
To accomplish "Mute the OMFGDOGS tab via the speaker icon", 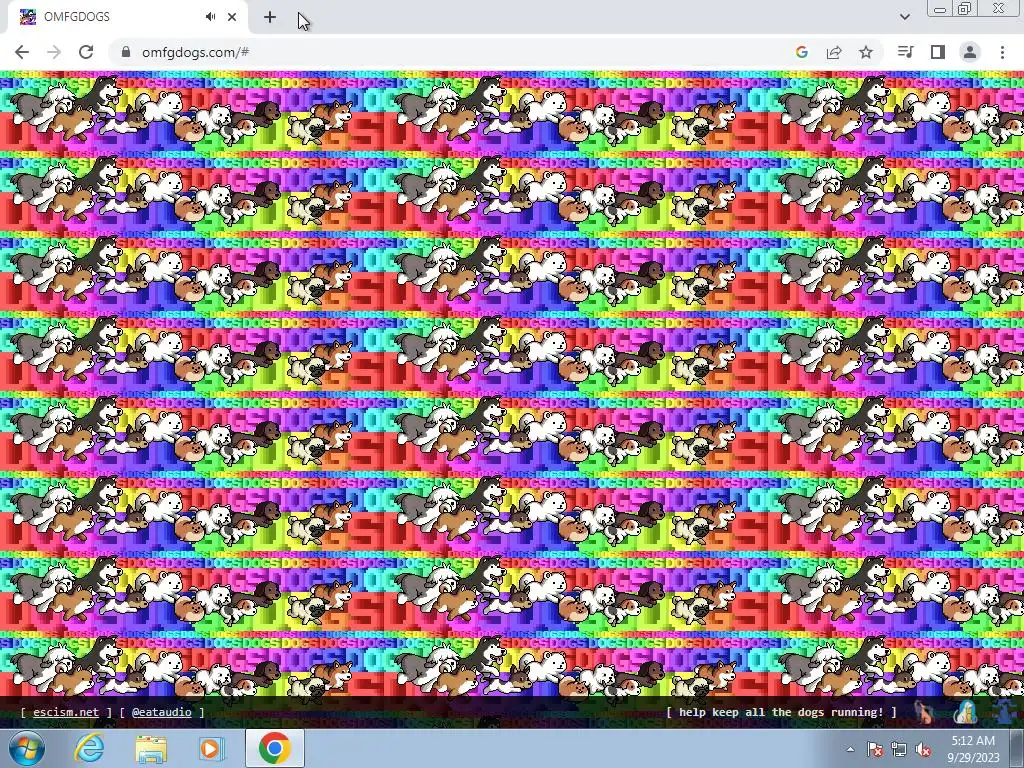I will (210, 17).
